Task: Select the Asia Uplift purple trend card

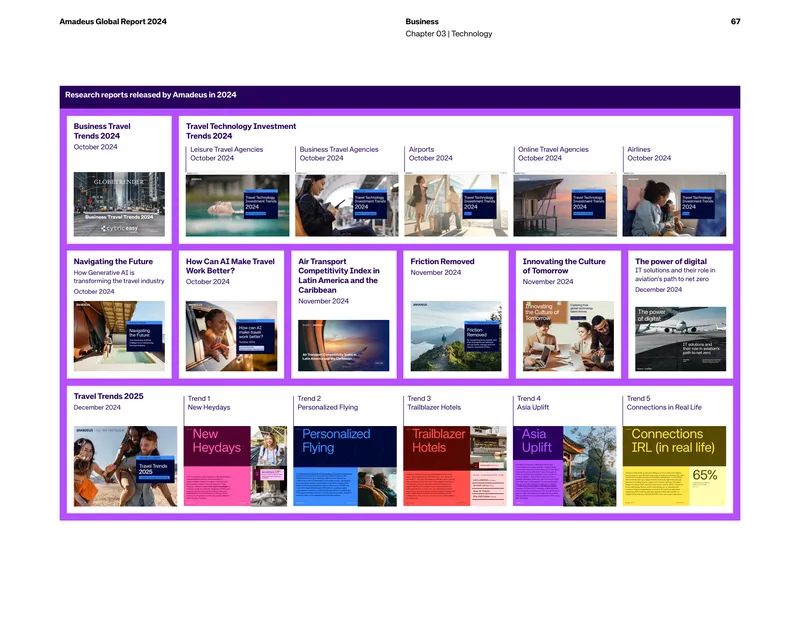Action: [564, 466]
